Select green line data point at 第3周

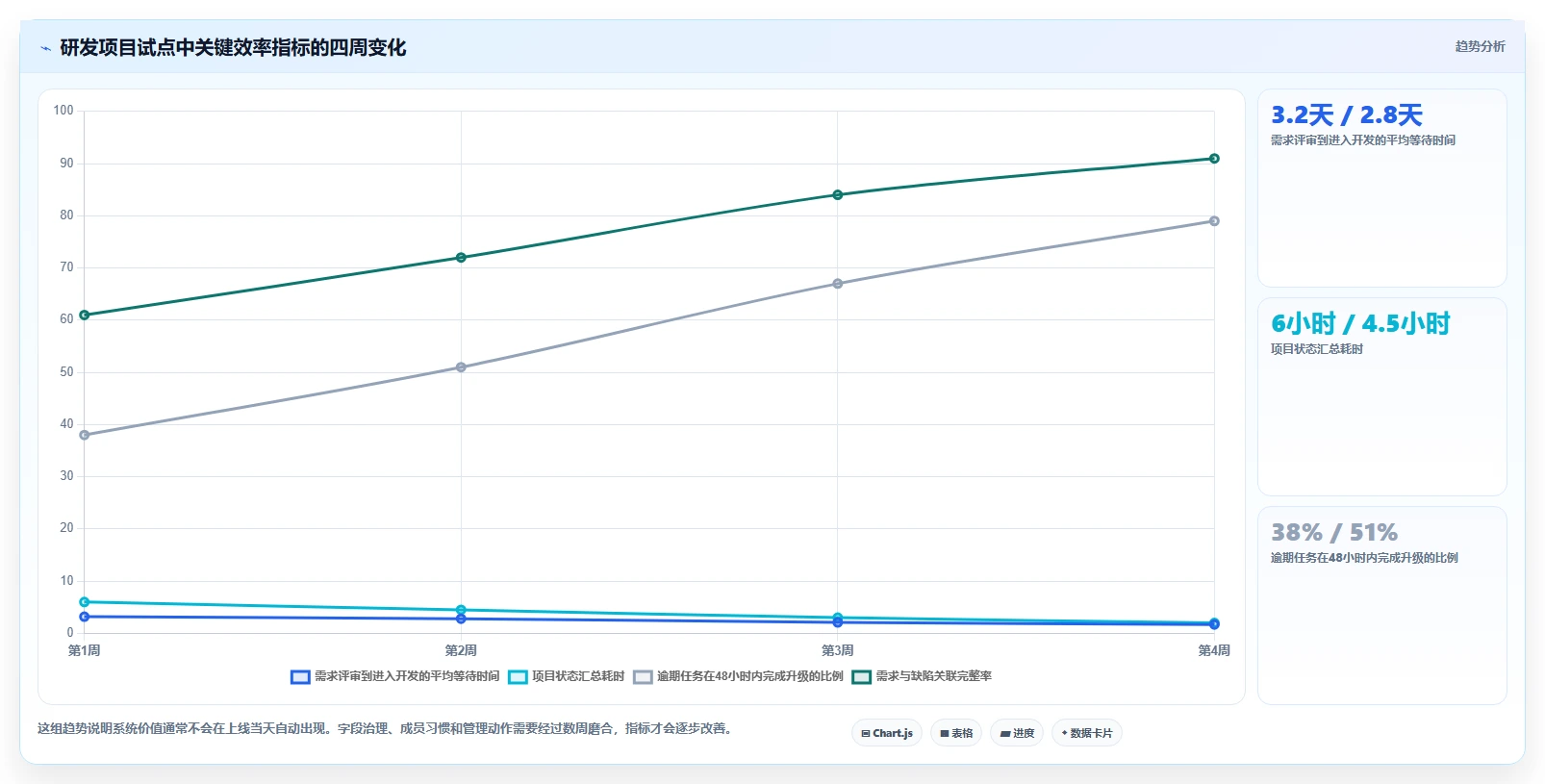(x=838, y=195)
